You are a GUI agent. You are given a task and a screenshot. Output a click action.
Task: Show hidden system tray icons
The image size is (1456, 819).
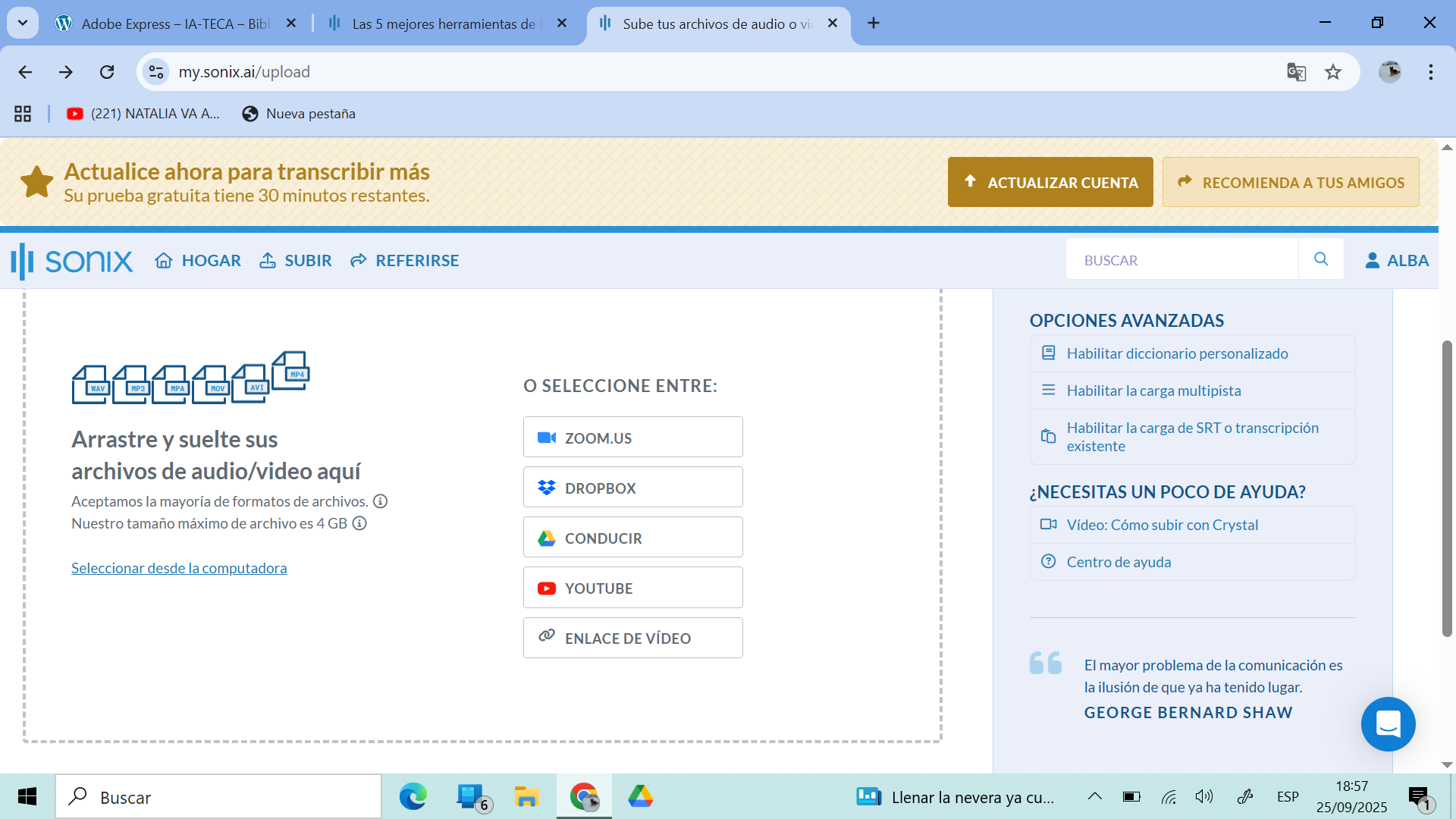[x=1094, y=796]
